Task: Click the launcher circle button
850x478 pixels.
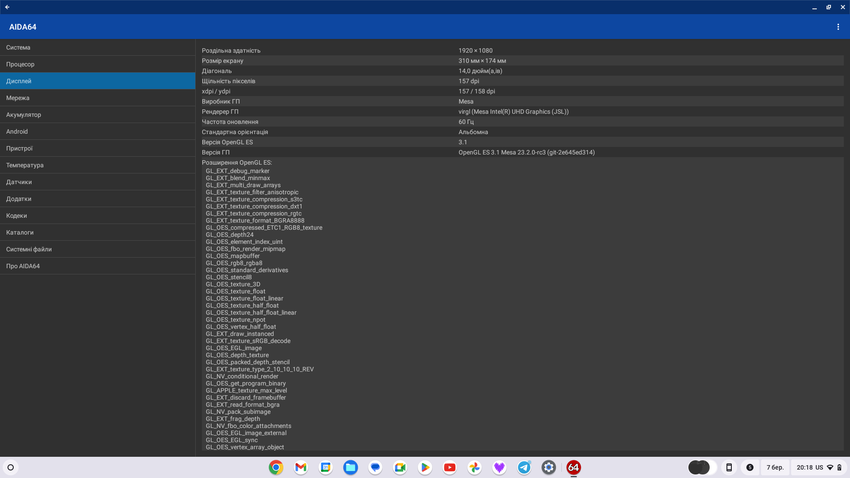Action: click(x=11, y=467)
